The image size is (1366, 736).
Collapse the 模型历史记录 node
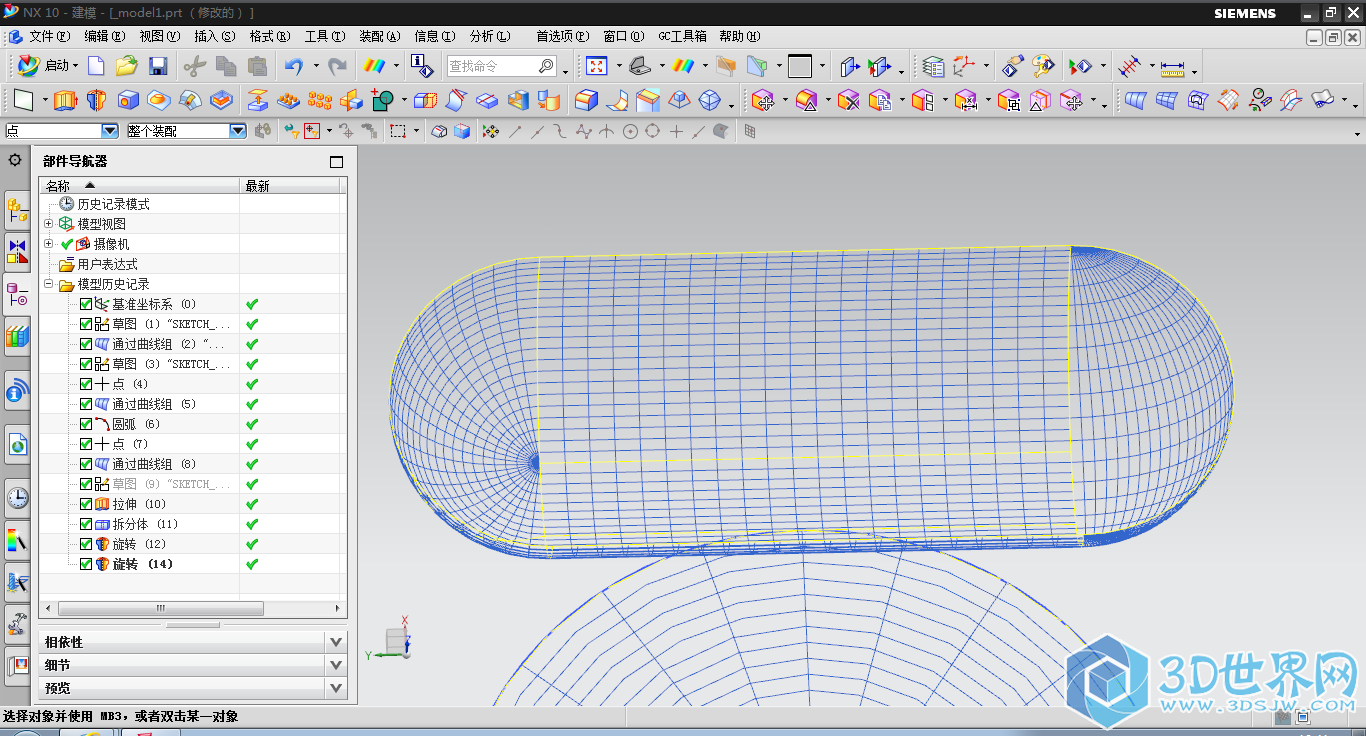point(49,284)
